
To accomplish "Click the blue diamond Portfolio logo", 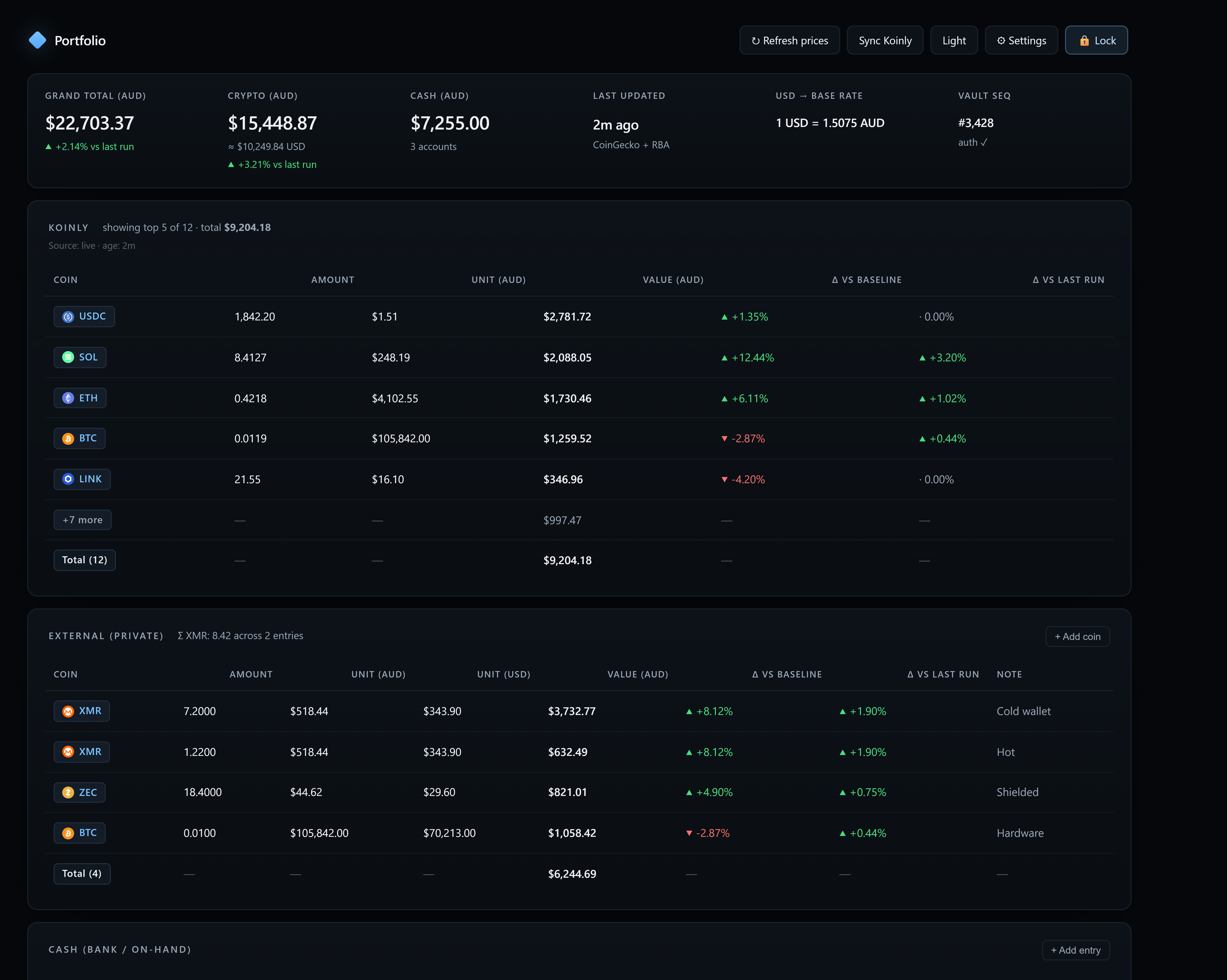I will pos(37,40).
